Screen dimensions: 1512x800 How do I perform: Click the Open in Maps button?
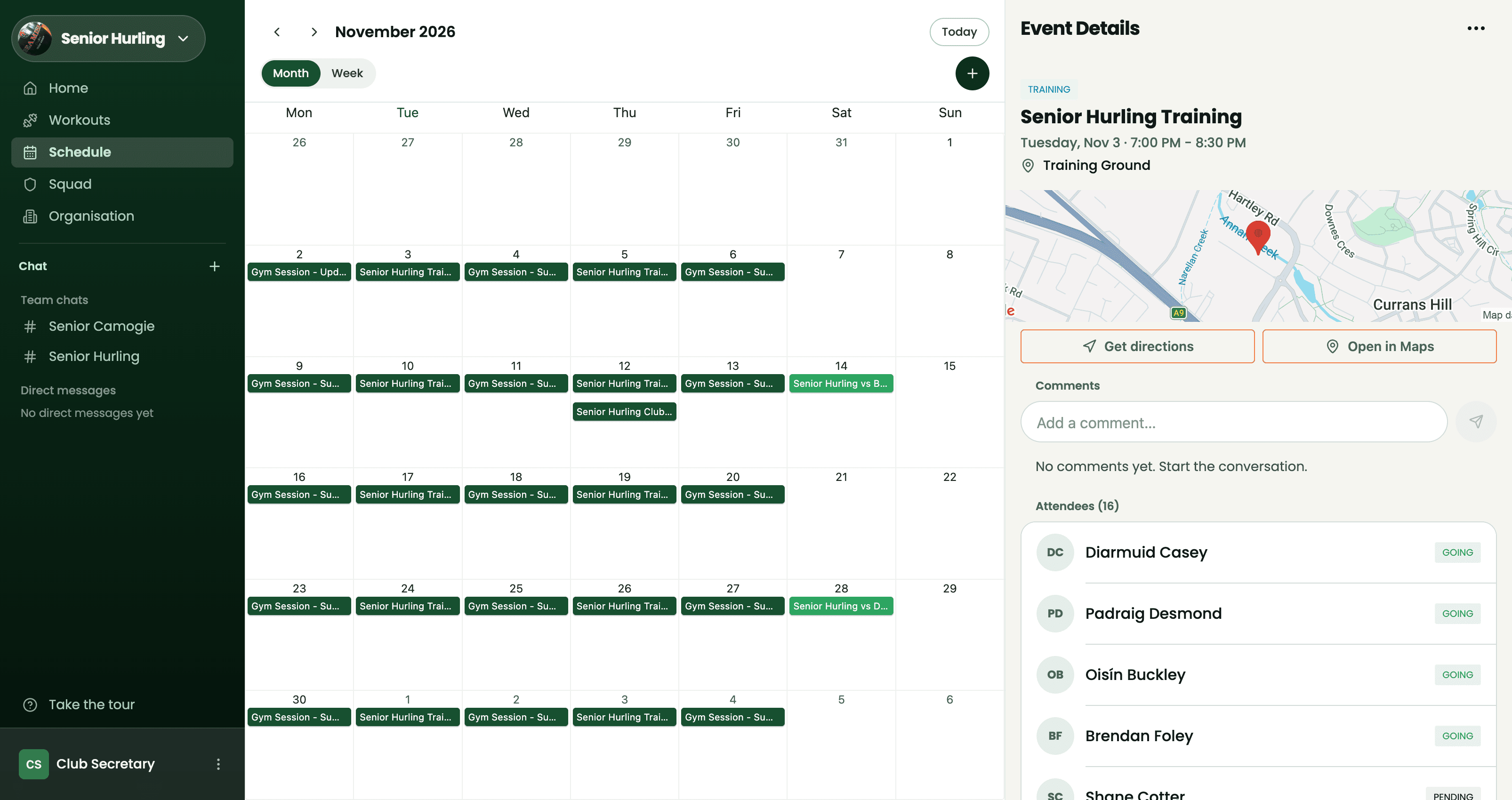point(1379,346)
